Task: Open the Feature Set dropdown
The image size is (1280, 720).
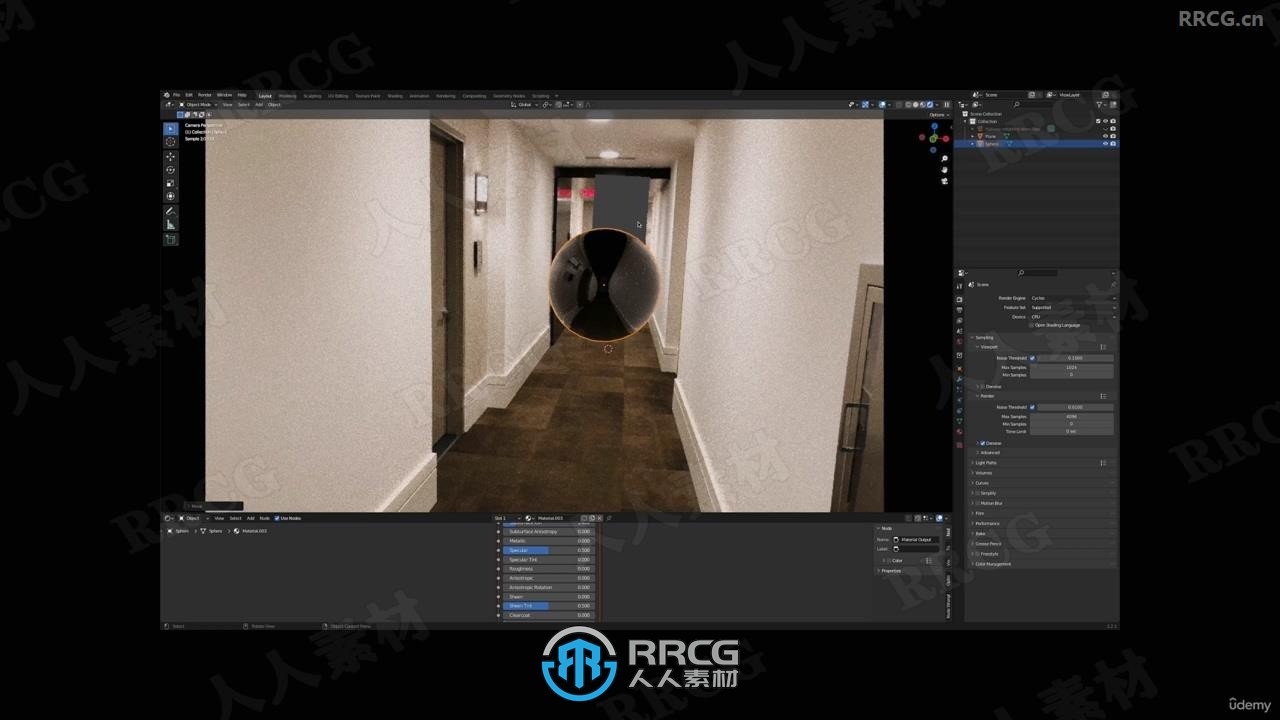Action: coord(1072,307)
